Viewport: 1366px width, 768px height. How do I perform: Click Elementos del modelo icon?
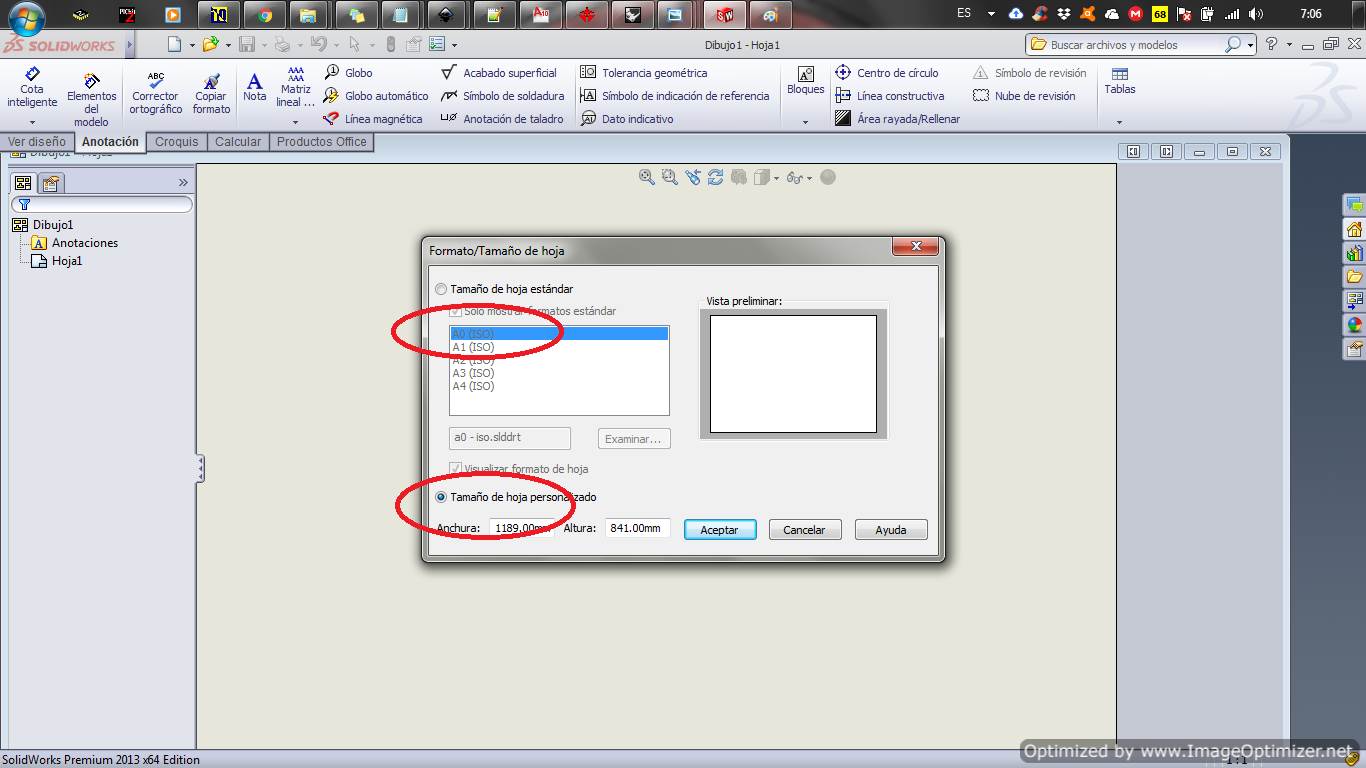click(91, 81)
